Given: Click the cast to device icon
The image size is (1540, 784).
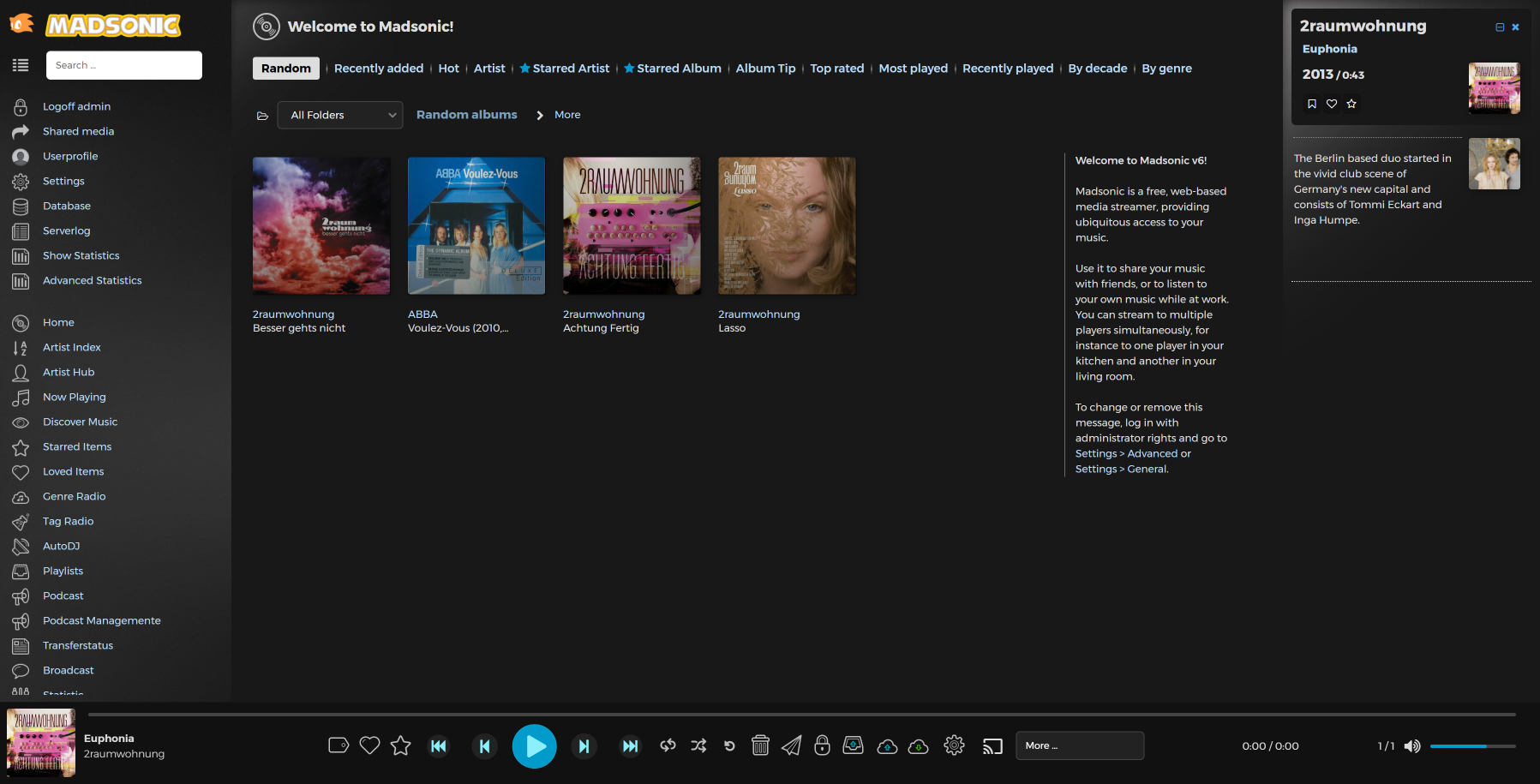Looking at the screenshot, I should (992, 745).
